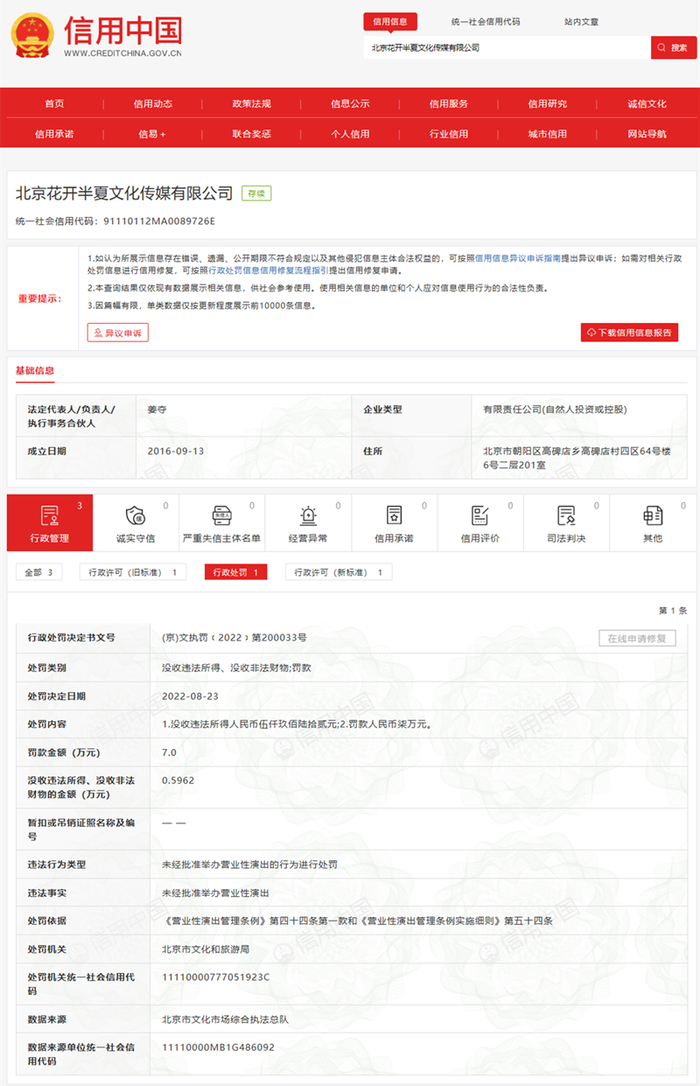
Task: Open the 信易+ navigation item
Action: pos(152,134)
